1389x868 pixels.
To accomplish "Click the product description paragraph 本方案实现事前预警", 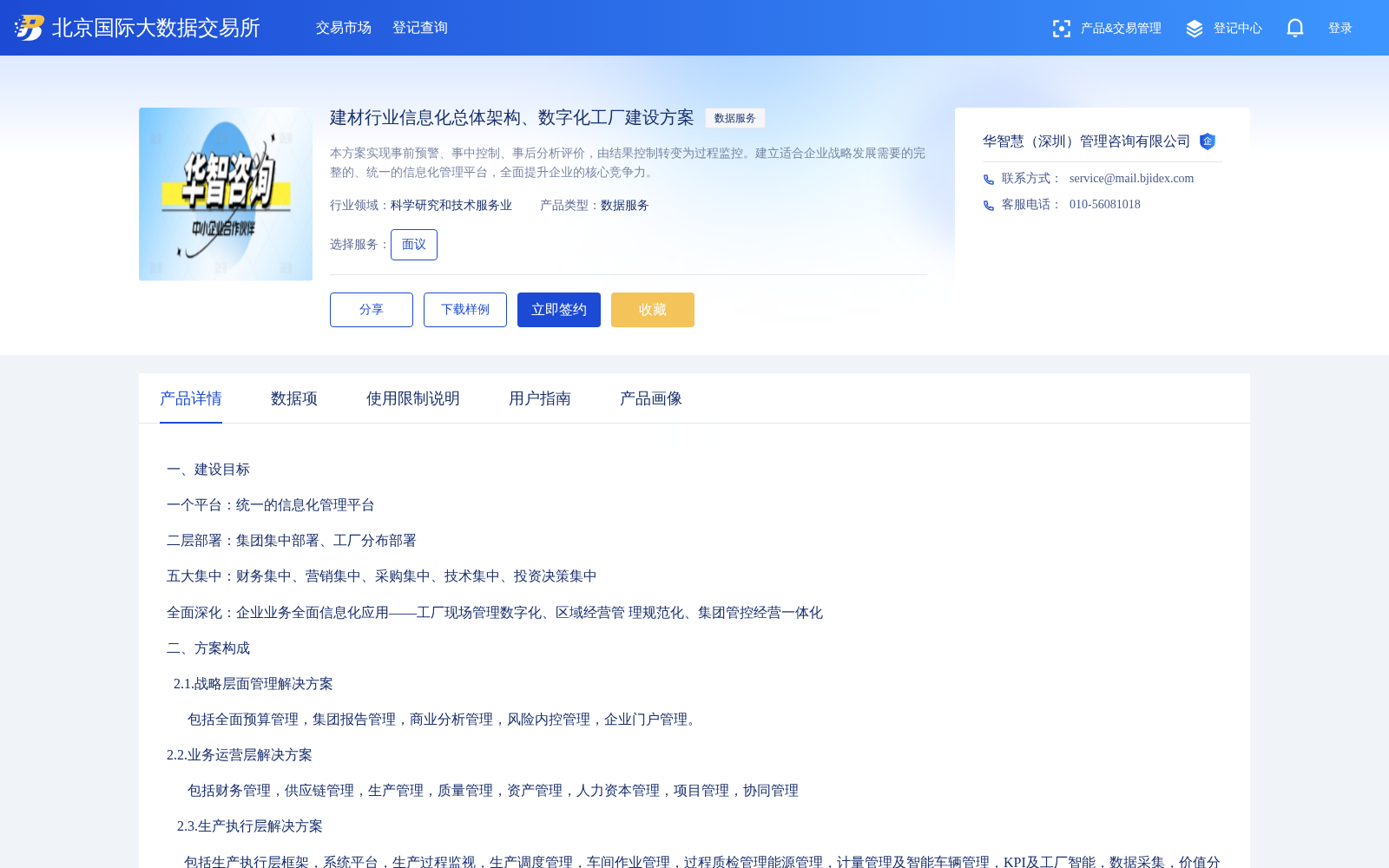I will [x=628, y=163].
